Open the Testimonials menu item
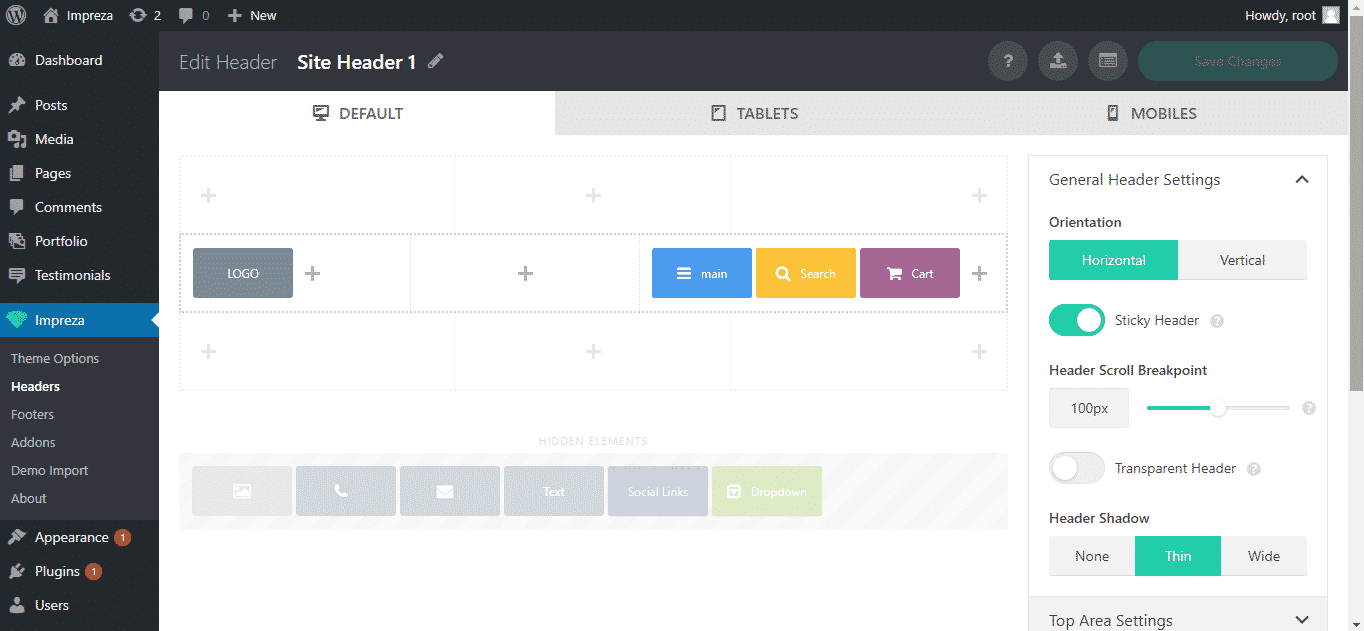1364x631 pixels. coord(79,275)
